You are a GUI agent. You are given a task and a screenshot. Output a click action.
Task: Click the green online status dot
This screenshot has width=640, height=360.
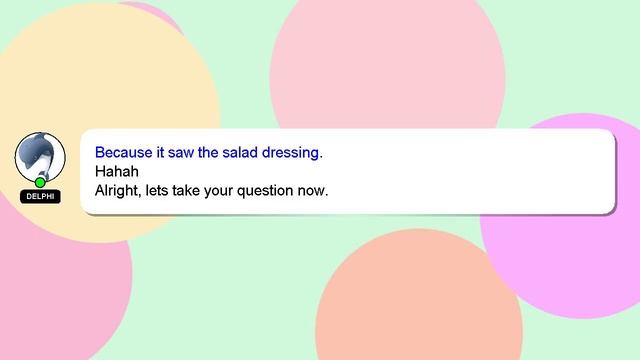[40, 182]
